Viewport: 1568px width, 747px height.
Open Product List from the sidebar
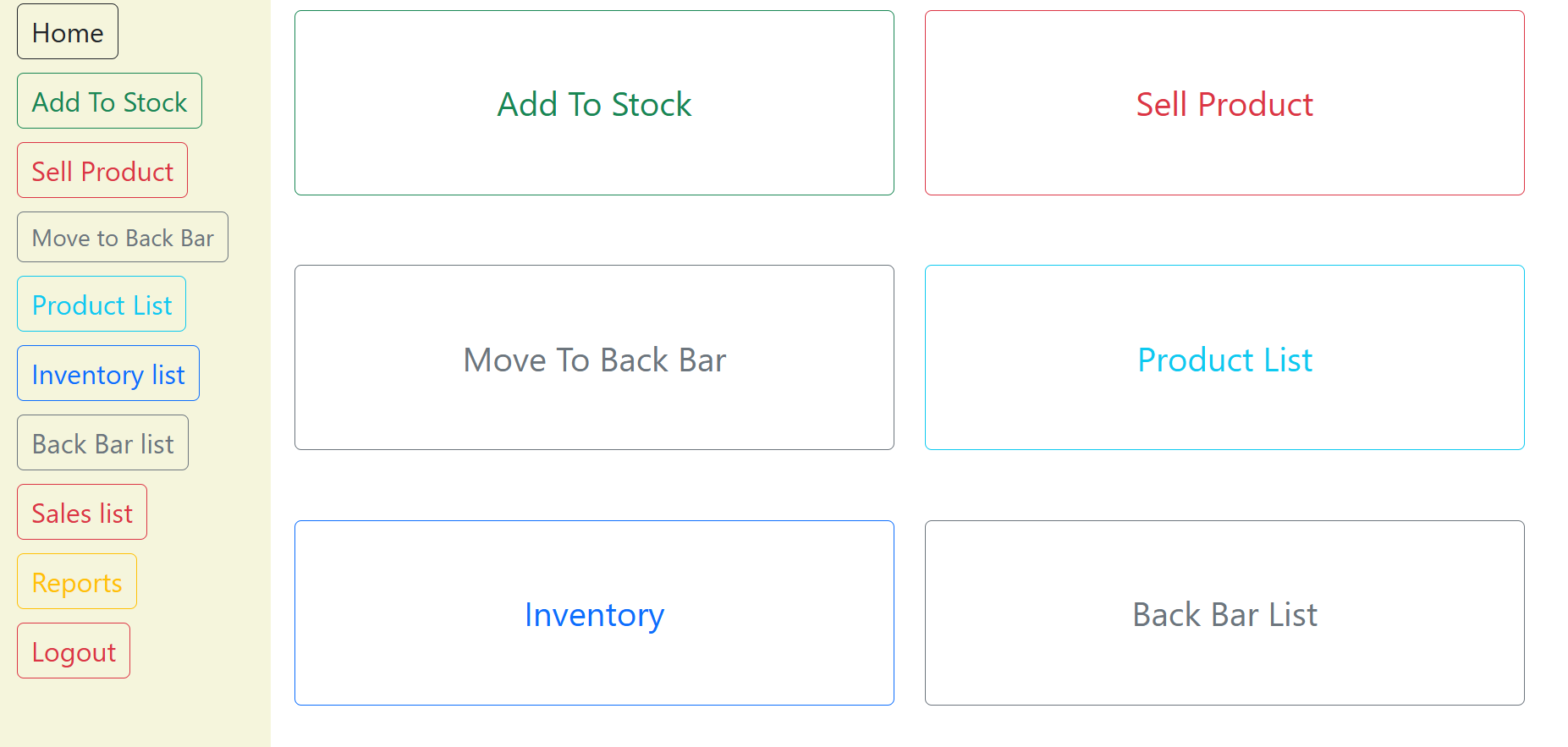coord(101,304)
